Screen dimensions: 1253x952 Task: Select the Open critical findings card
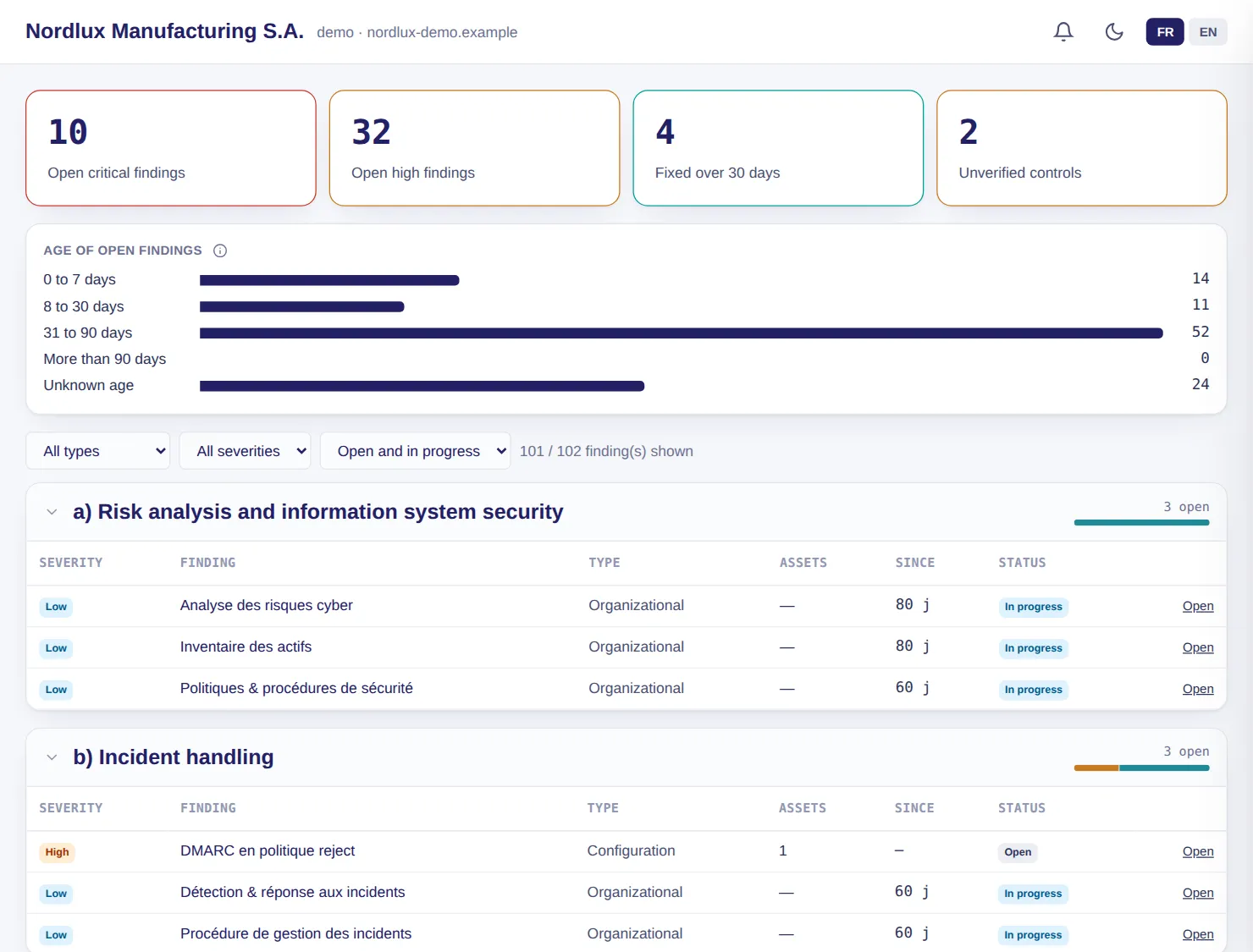coord(171,148)
